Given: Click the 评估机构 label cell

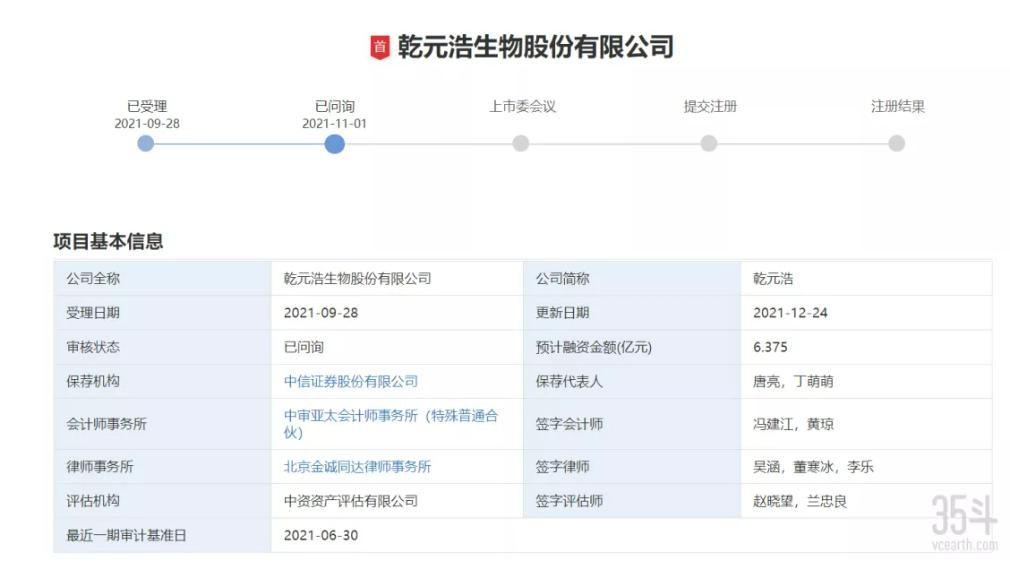Looking at the screenshot, I should (x=162, y=501).
